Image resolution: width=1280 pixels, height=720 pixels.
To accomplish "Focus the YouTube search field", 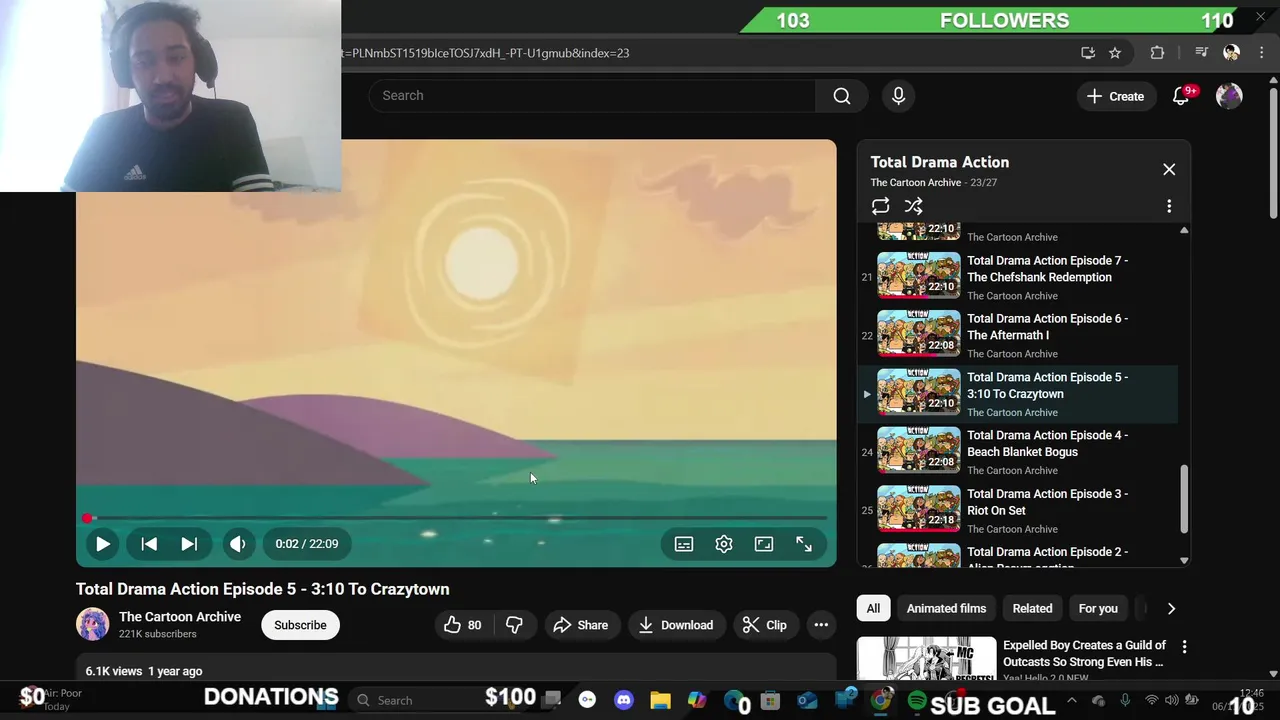I will [x=593, y=96].
